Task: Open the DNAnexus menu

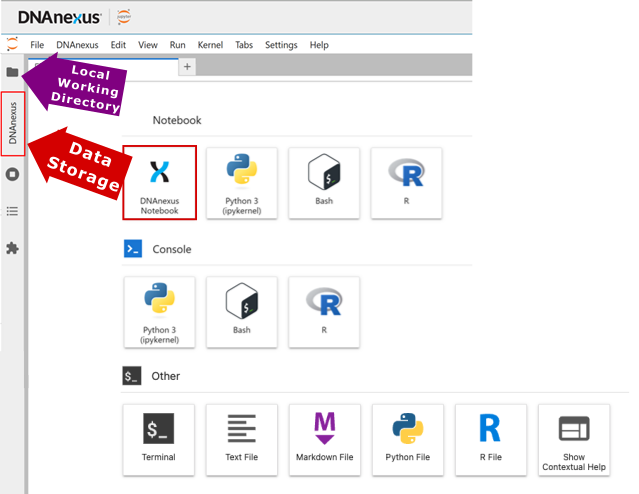Action: click(x=77, y=45)
